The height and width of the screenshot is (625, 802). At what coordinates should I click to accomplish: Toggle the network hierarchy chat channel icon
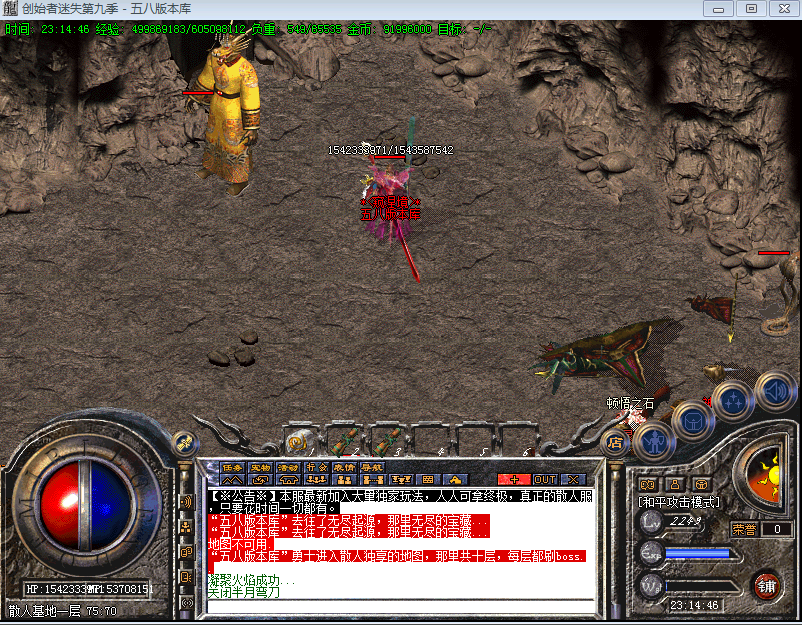coord(186,527)
